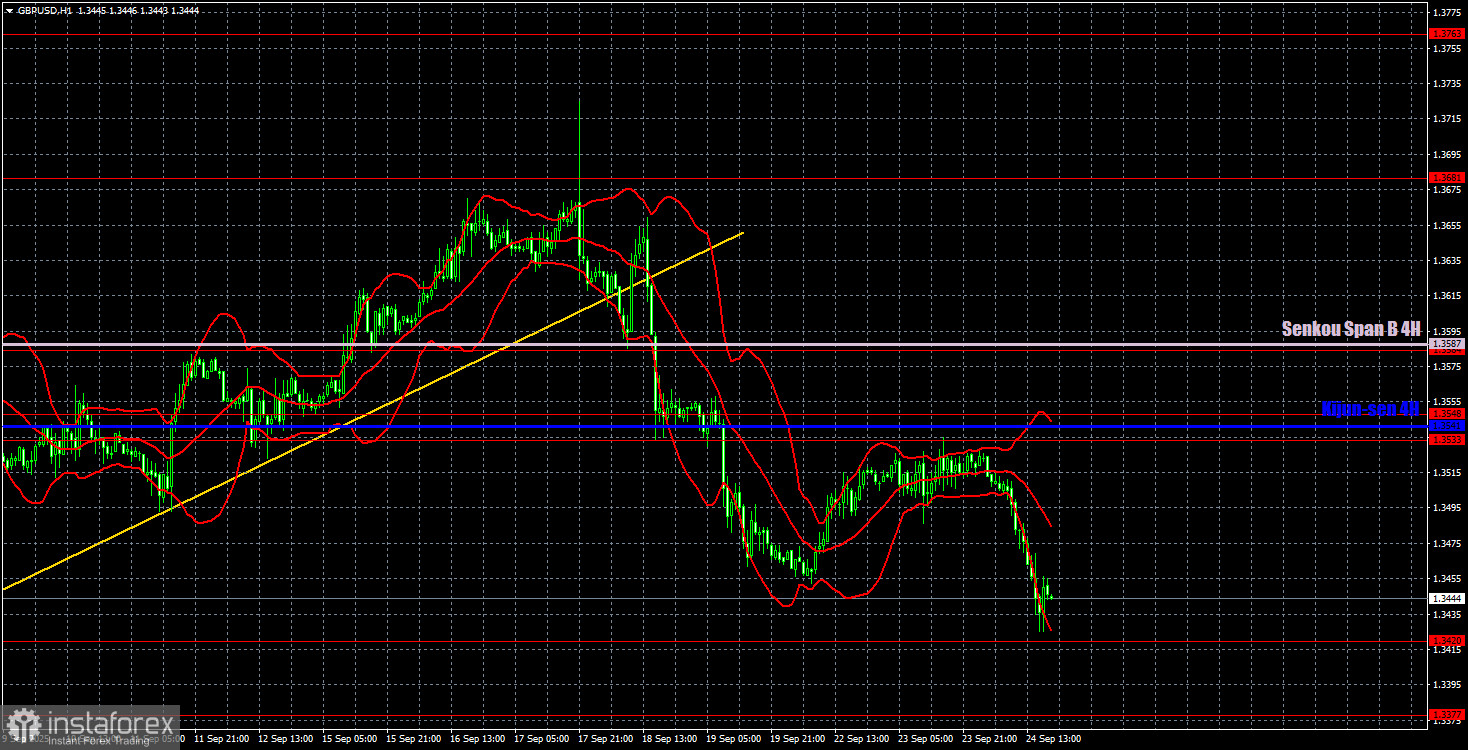Click the 1.3455 price axis label
This screenshot has height=750, width=1468.
pyautogui.click(x=1448, y=579)
